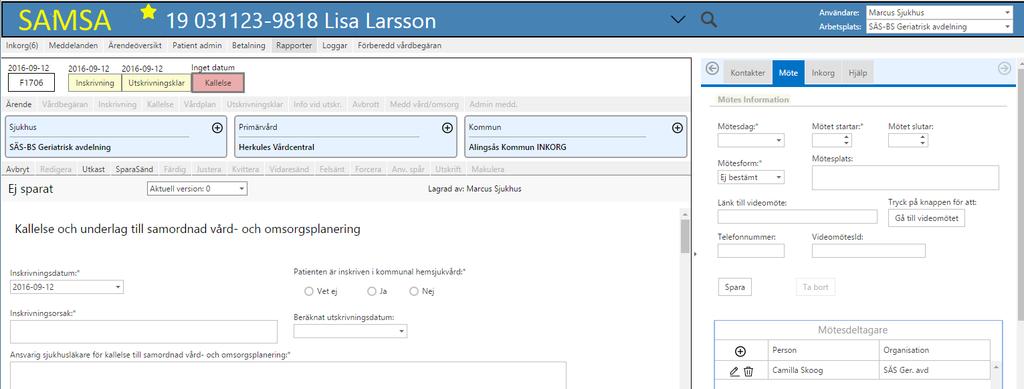
Task: Select Ja radio button for hemsjukvård
Action: pos(372,291)
